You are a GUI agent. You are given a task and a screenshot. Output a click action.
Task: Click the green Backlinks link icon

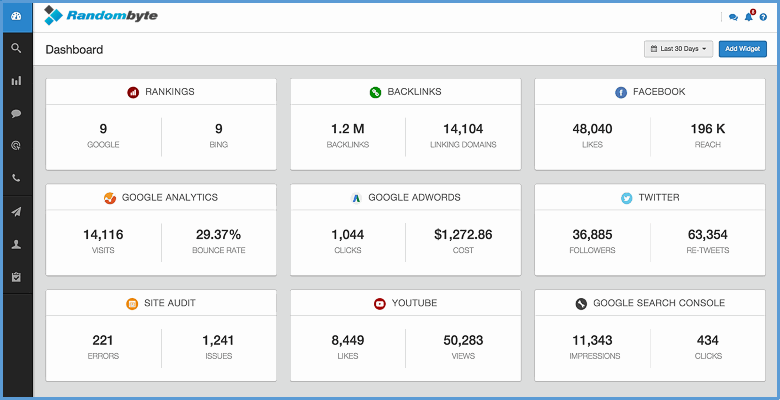(375, 92)
